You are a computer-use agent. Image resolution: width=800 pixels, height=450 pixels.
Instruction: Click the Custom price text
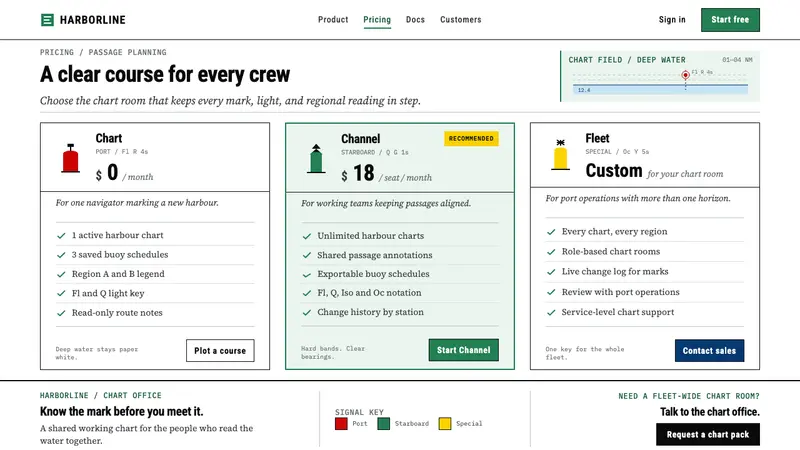click(614, 171)
